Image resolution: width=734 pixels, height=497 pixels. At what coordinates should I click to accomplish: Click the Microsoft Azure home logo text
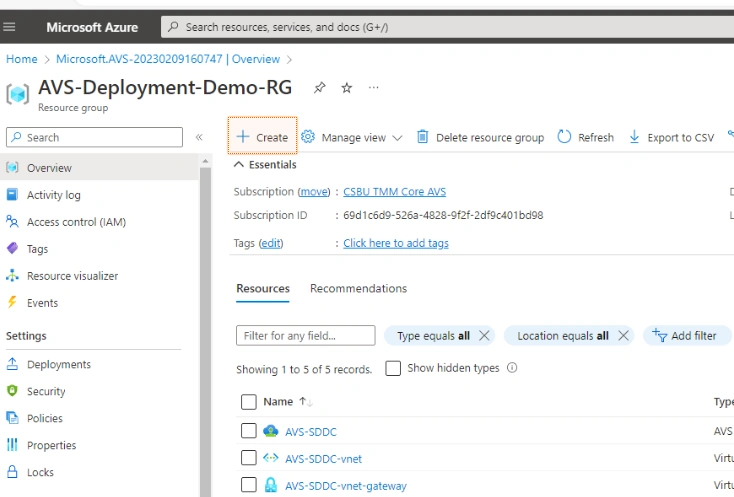92,28
